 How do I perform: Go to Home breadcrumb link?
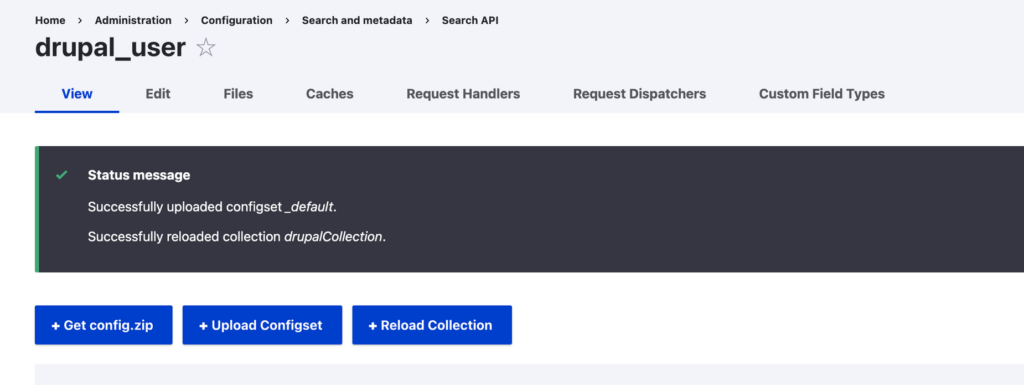50,20
